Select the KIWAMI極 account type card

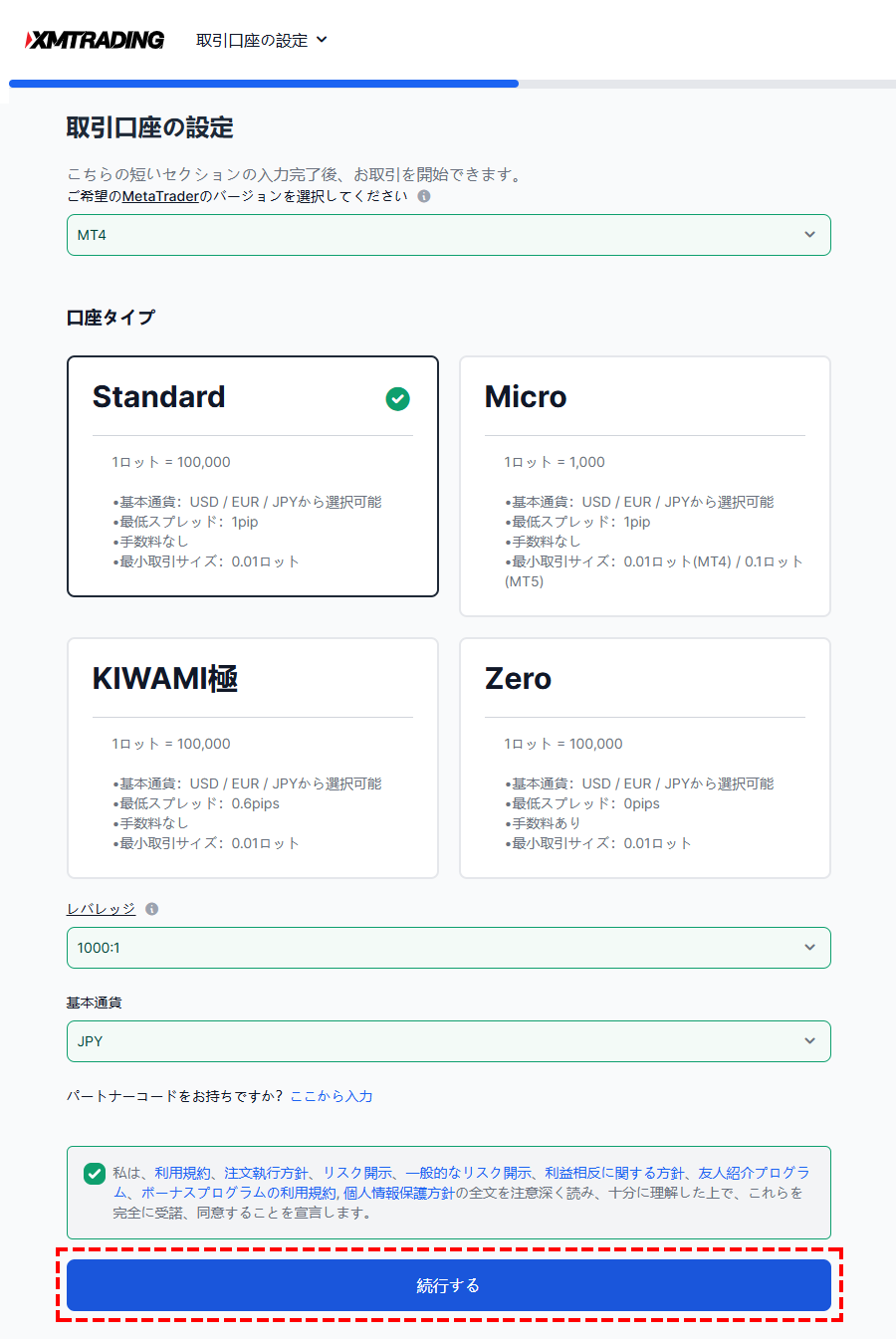(x=253, y=758)
